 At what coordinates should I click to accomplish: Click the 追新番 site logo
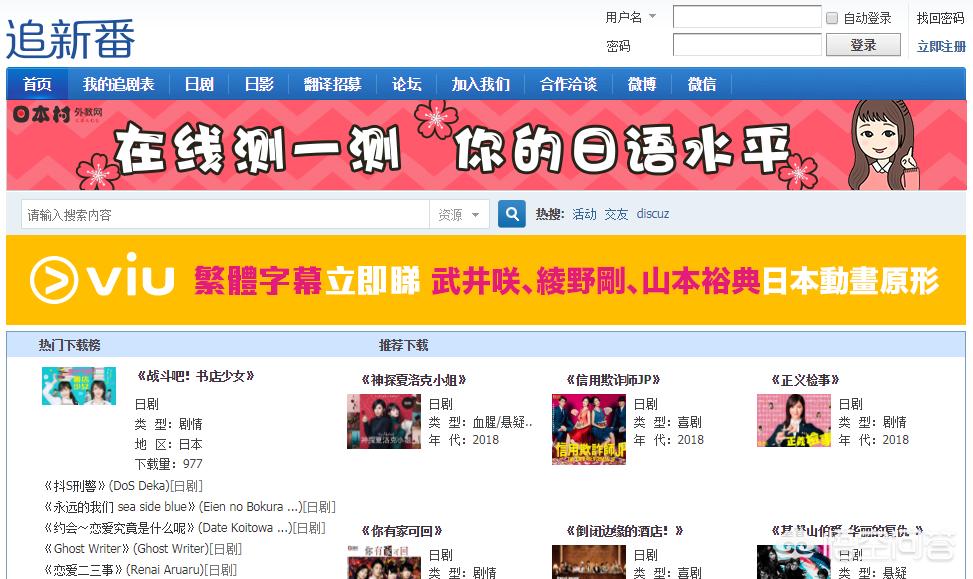click(x=70, y=36)
